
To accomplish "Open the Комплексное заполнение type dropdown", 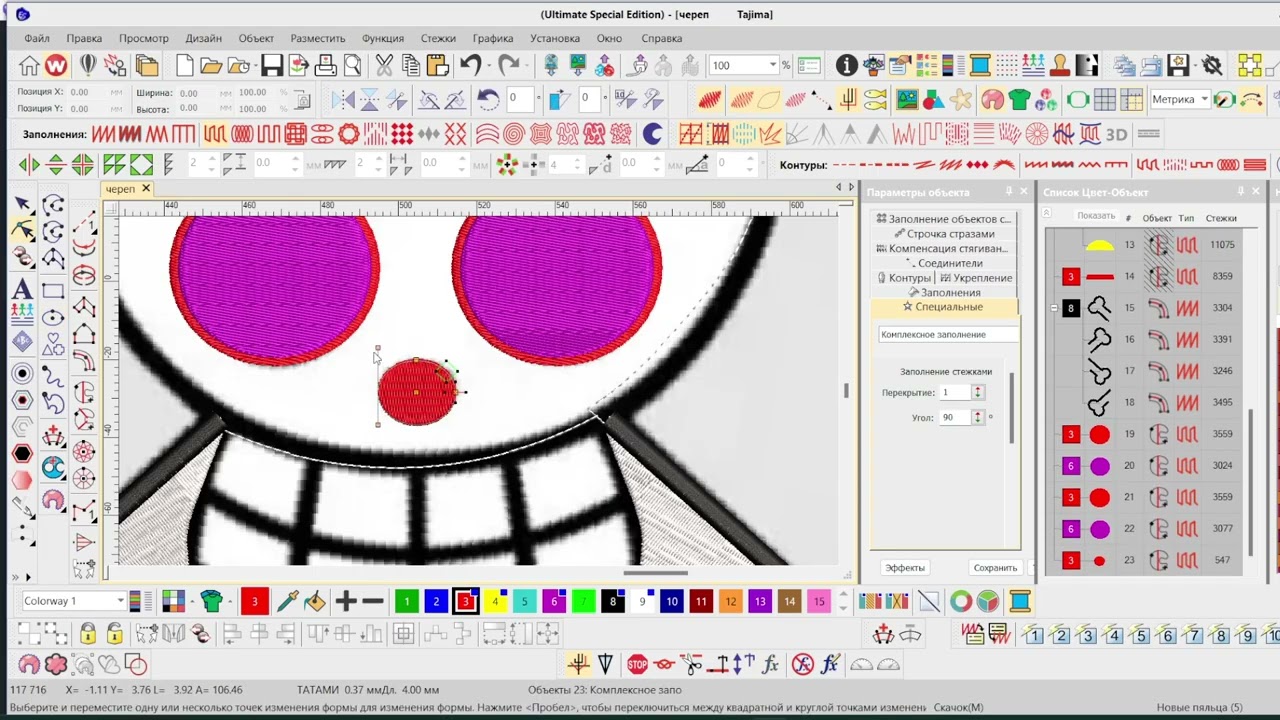I will tap(948, 334).
